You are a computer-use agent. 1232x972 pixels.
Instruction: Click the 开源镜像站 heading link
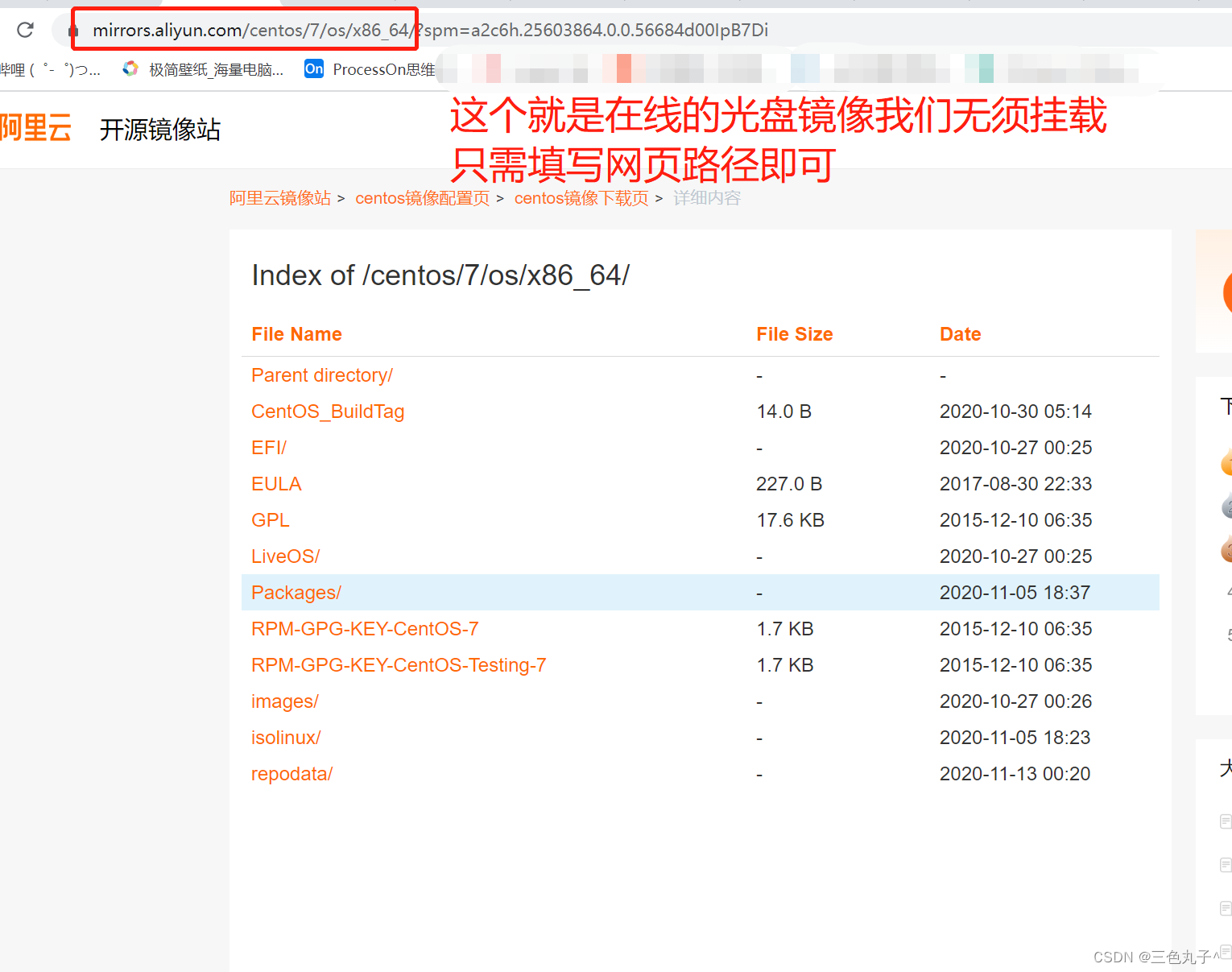pos(160,130)
